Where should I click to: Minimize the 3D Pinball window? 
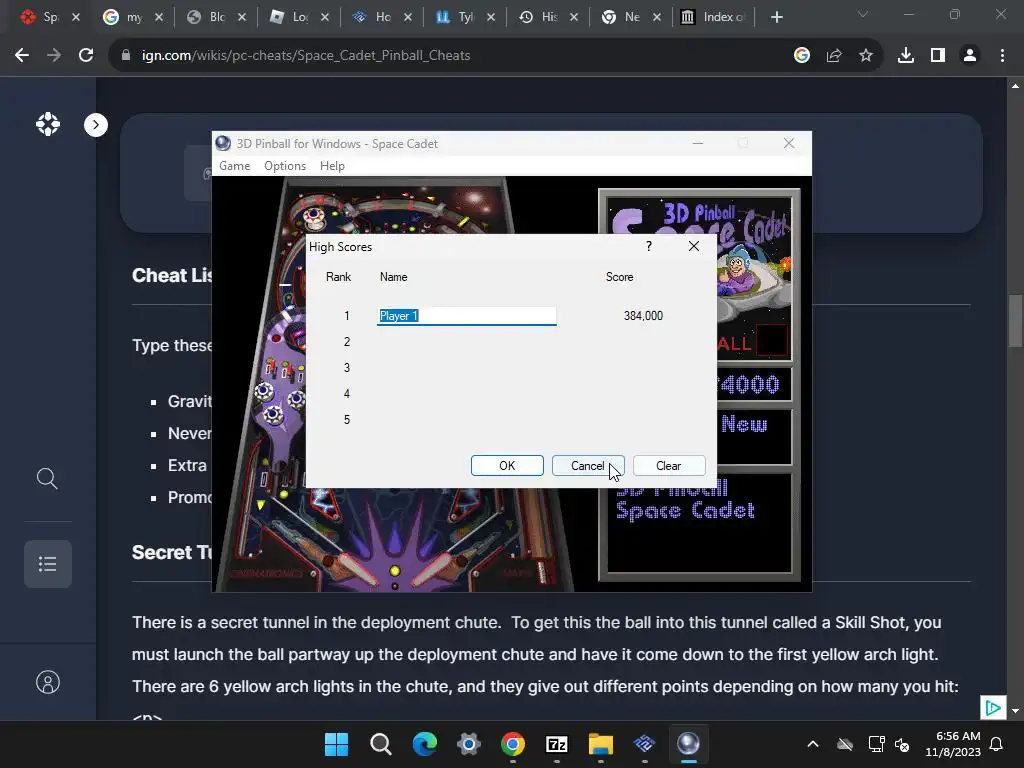(697, 144)
